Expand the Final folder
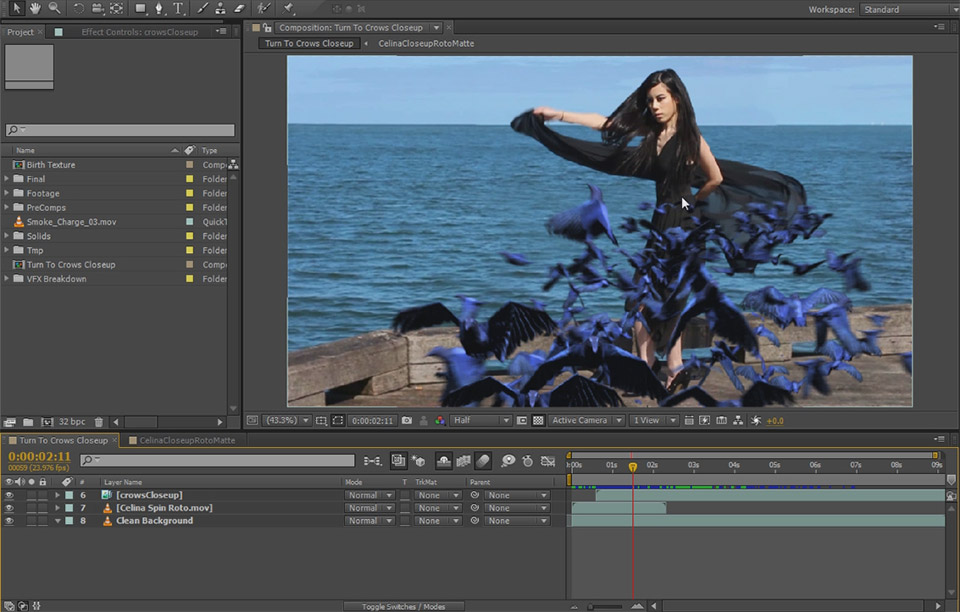The width and height of the screenshot is (960, 612). click(x=6, y=179)
